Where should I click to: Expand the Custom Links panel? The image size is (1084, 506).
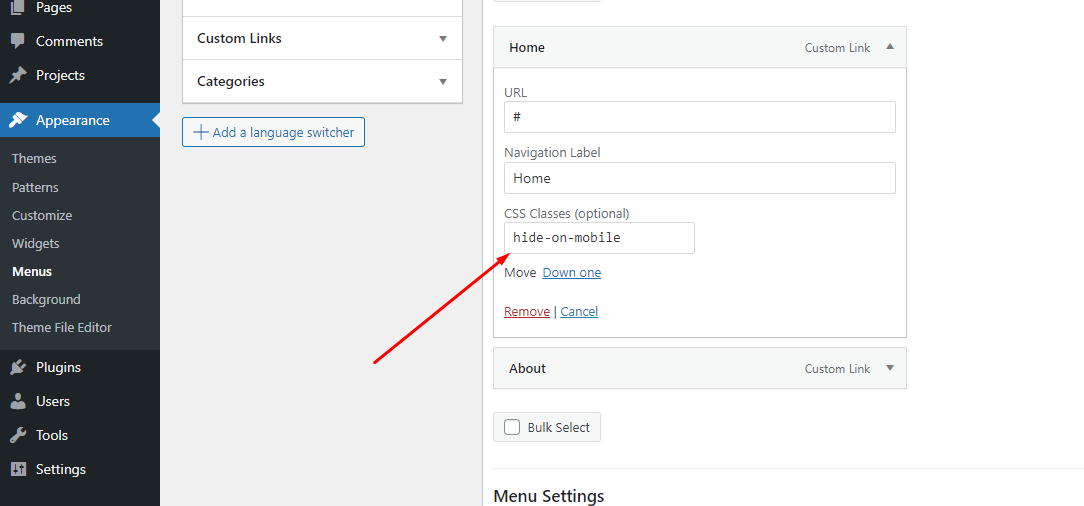point(322,38)
